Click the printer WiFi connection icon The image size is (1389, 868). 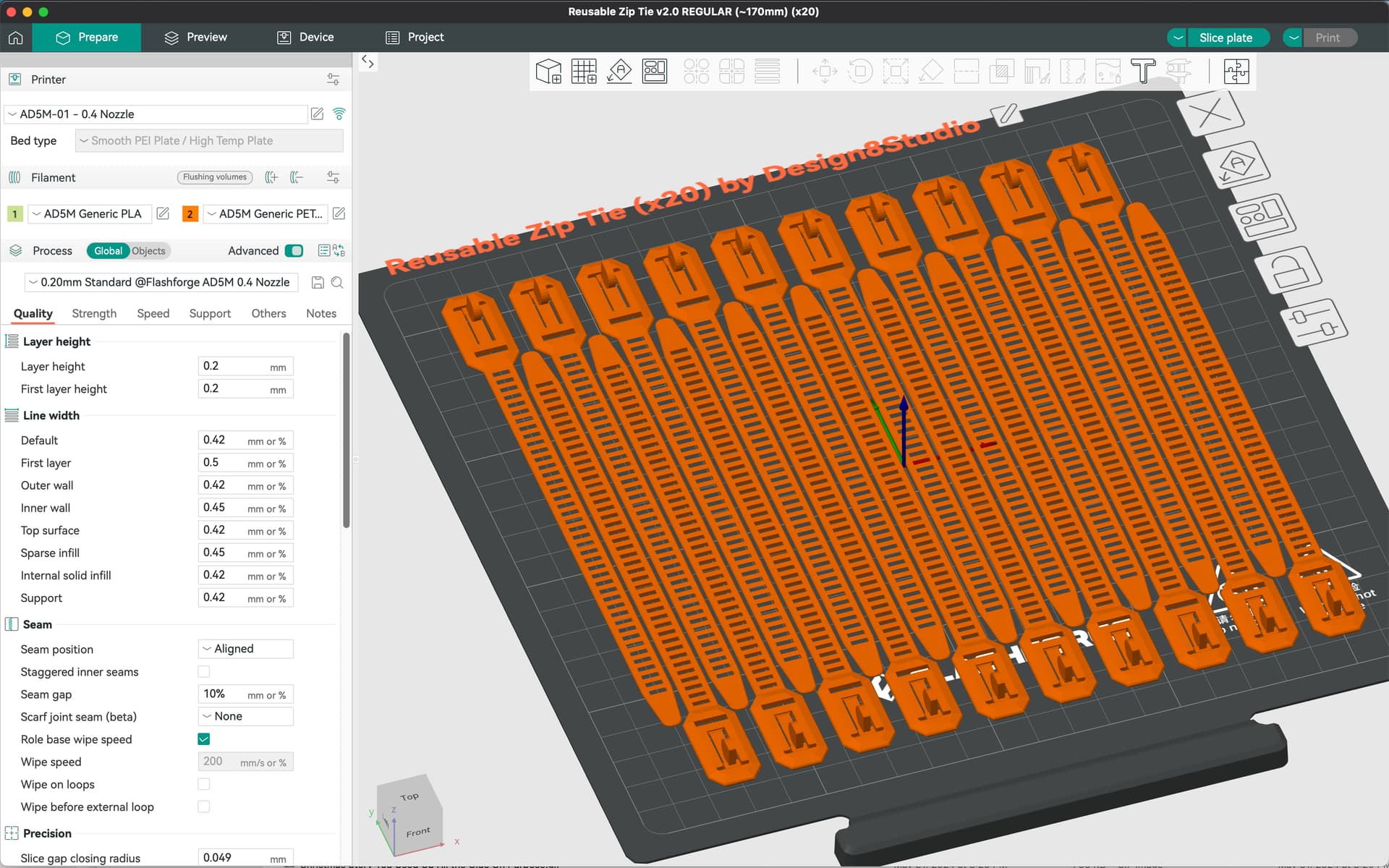[339, 114]
